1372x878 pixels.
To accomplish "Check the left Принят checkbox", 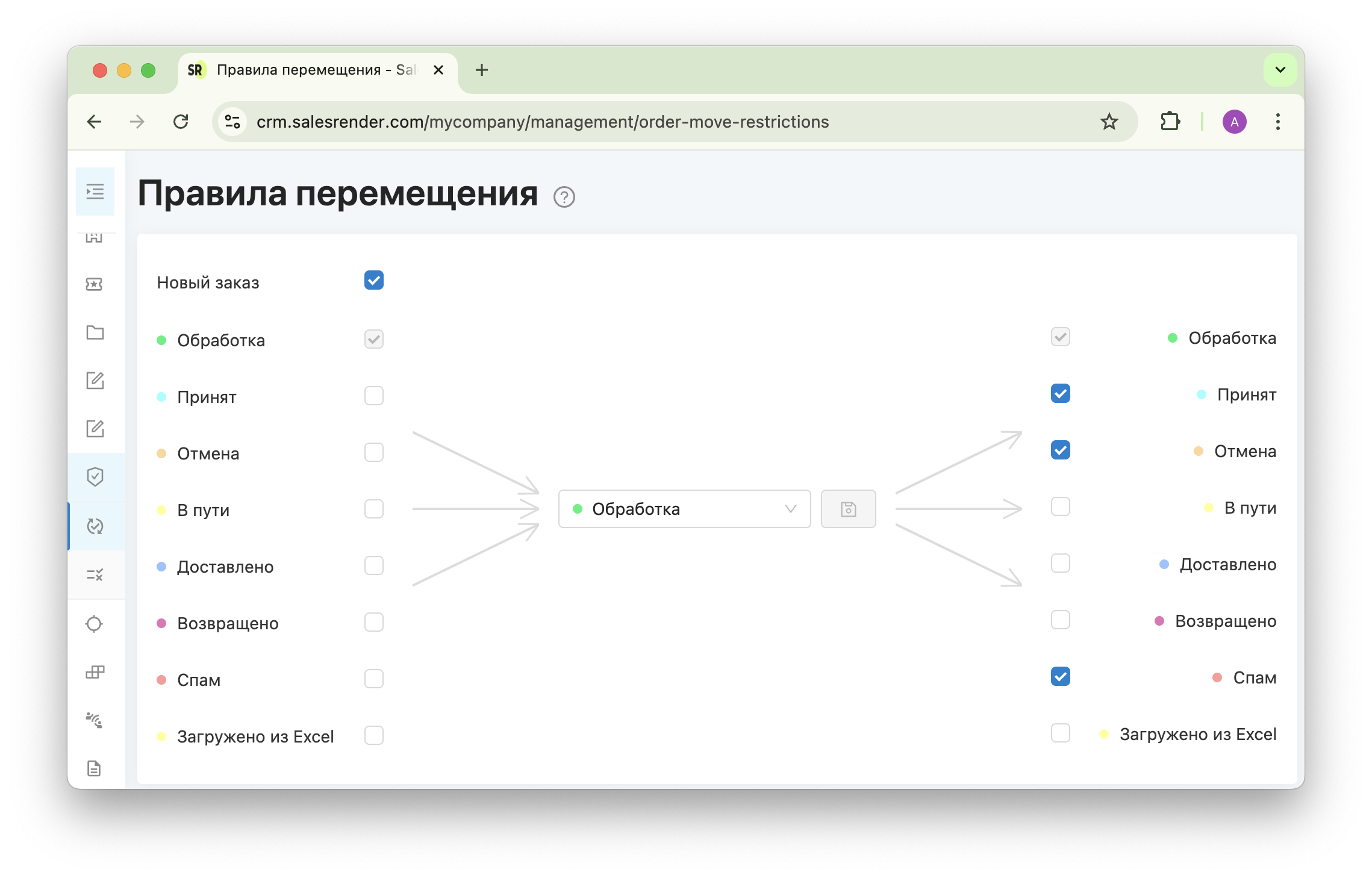I will click(374, 396).
